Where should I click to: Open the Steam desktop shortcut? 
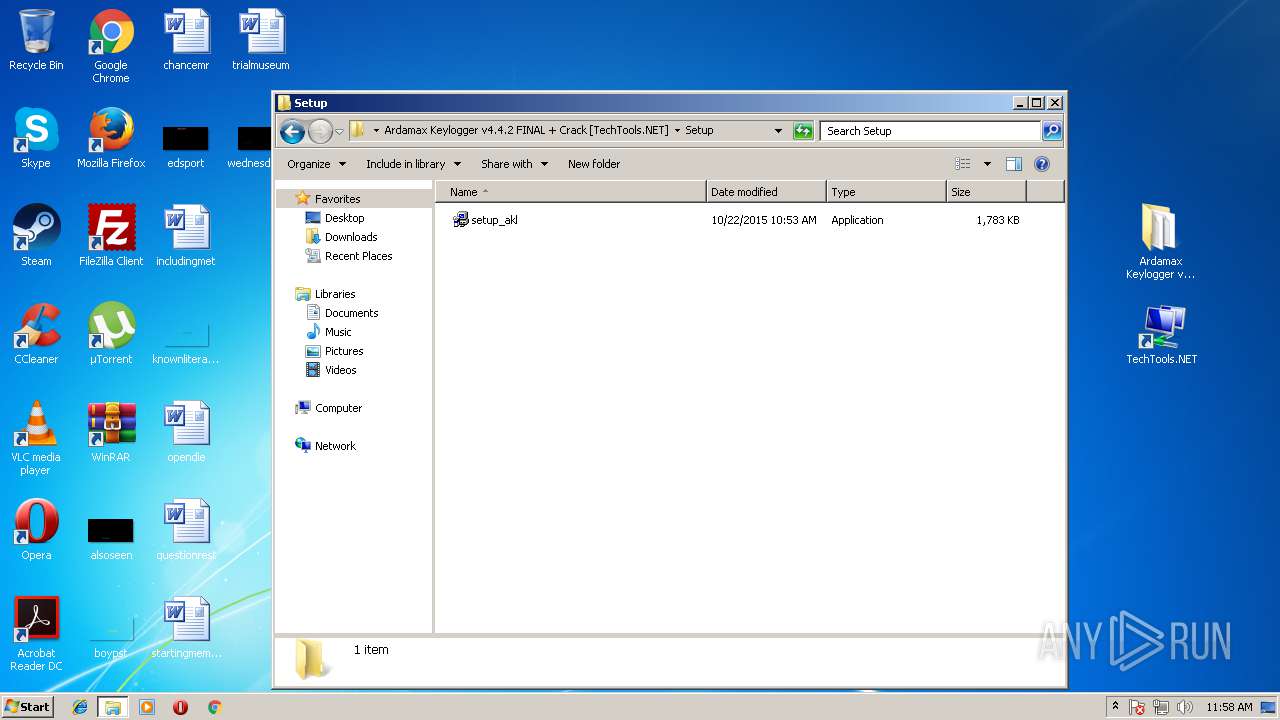pos(36,236)
